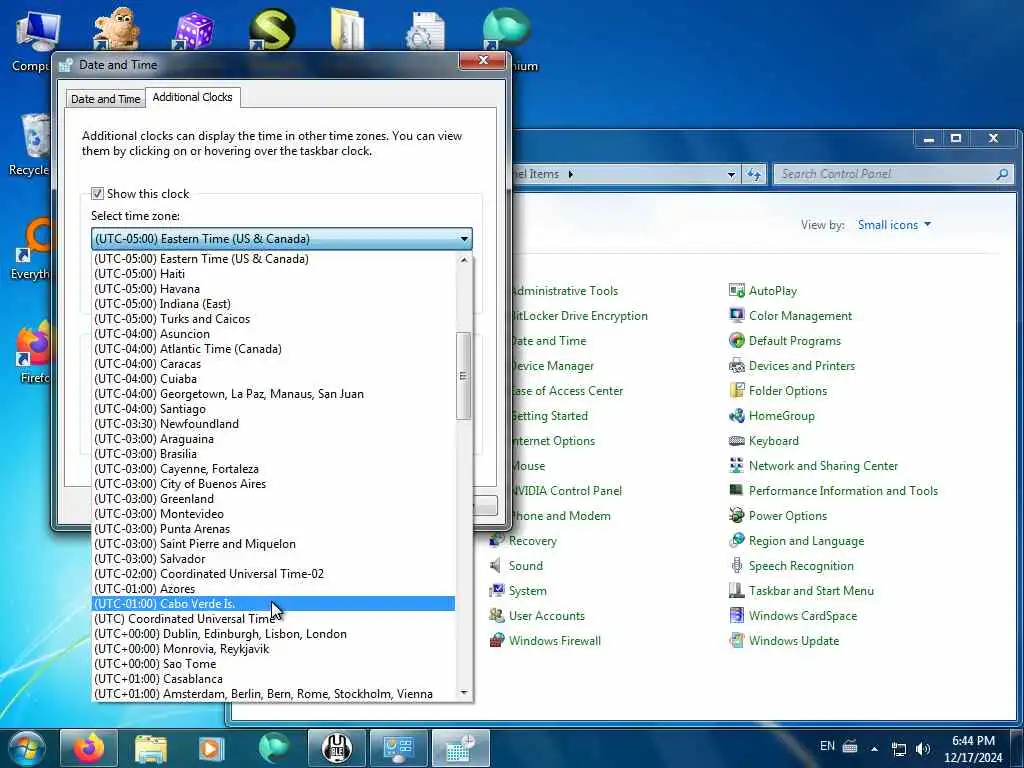Viewport: 1024px width, 768px height.
Task: Open the Internet Options link
Action: coord(553,441)
